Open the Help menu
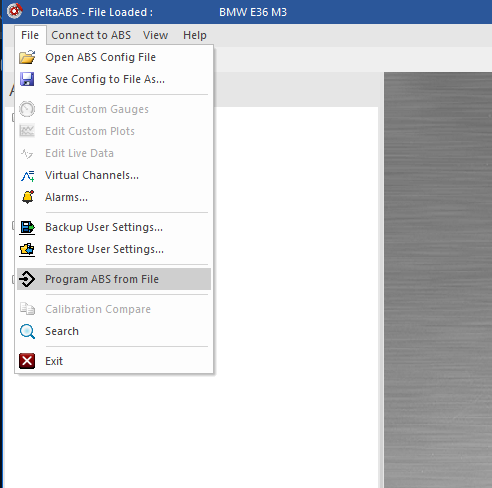 pyautogui.click(x=195, y=35)
